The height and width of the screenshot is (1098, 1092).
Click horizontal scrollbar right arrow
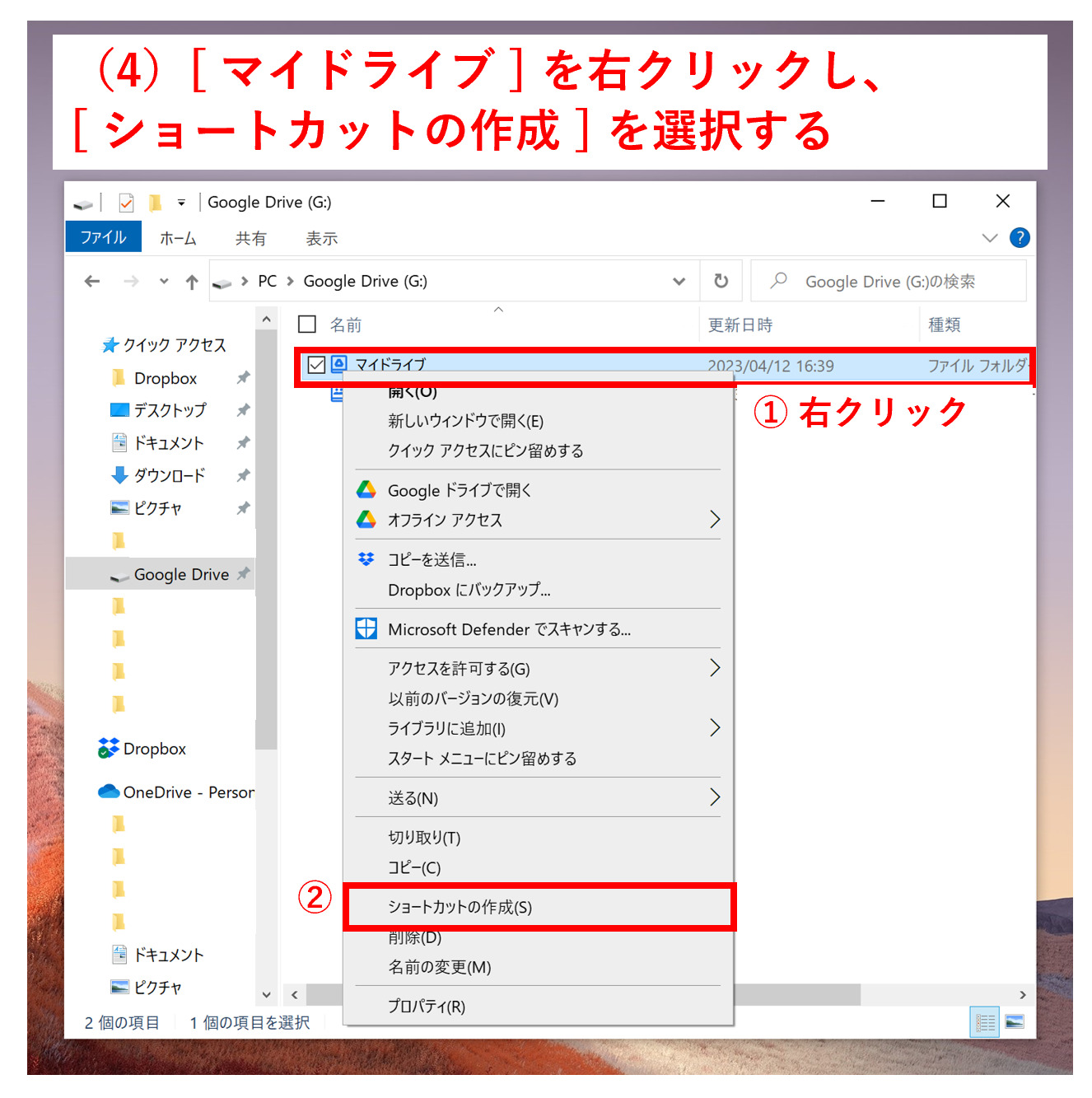[x=1023, y=995]
